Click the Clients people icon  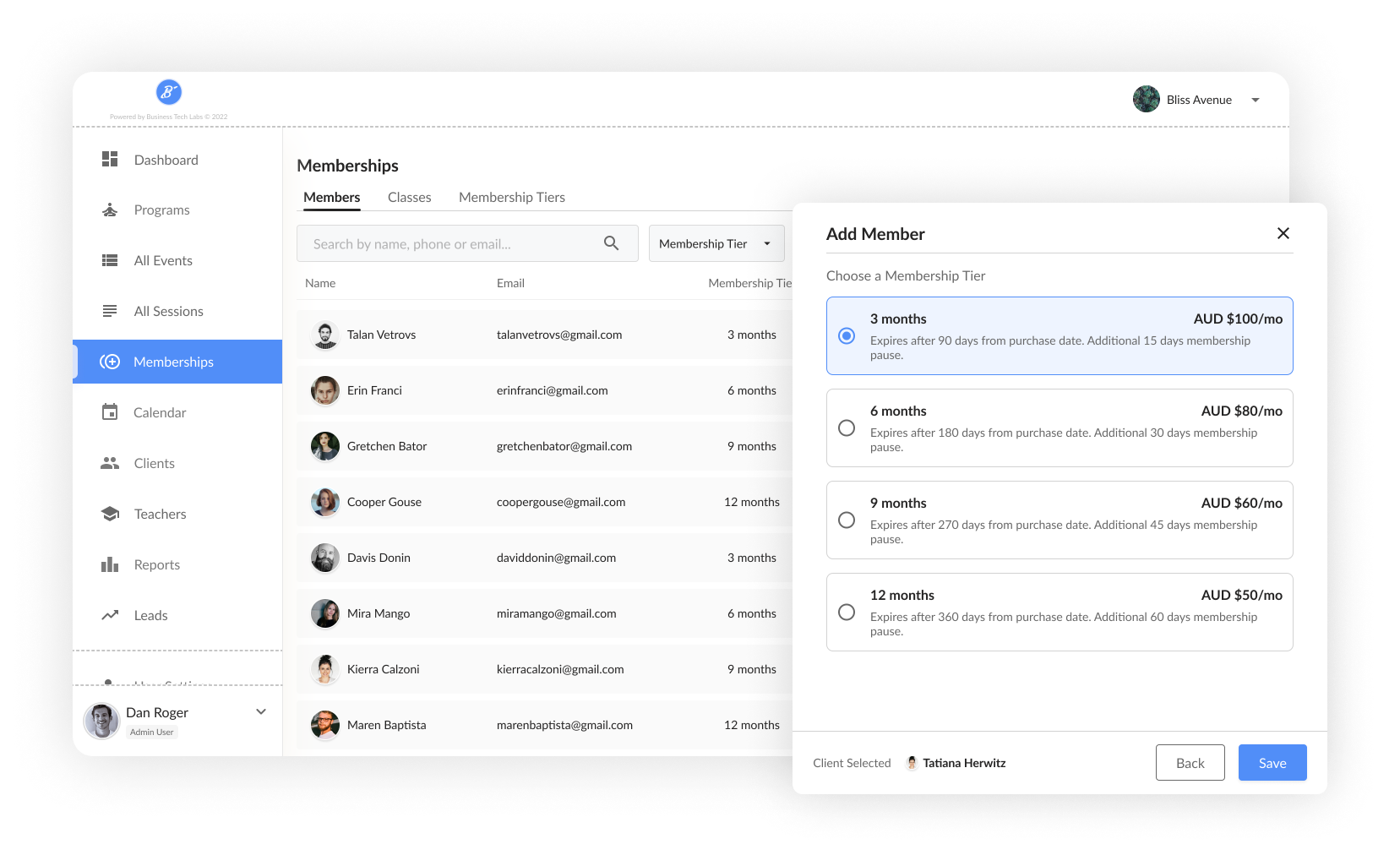click(110, 463)
